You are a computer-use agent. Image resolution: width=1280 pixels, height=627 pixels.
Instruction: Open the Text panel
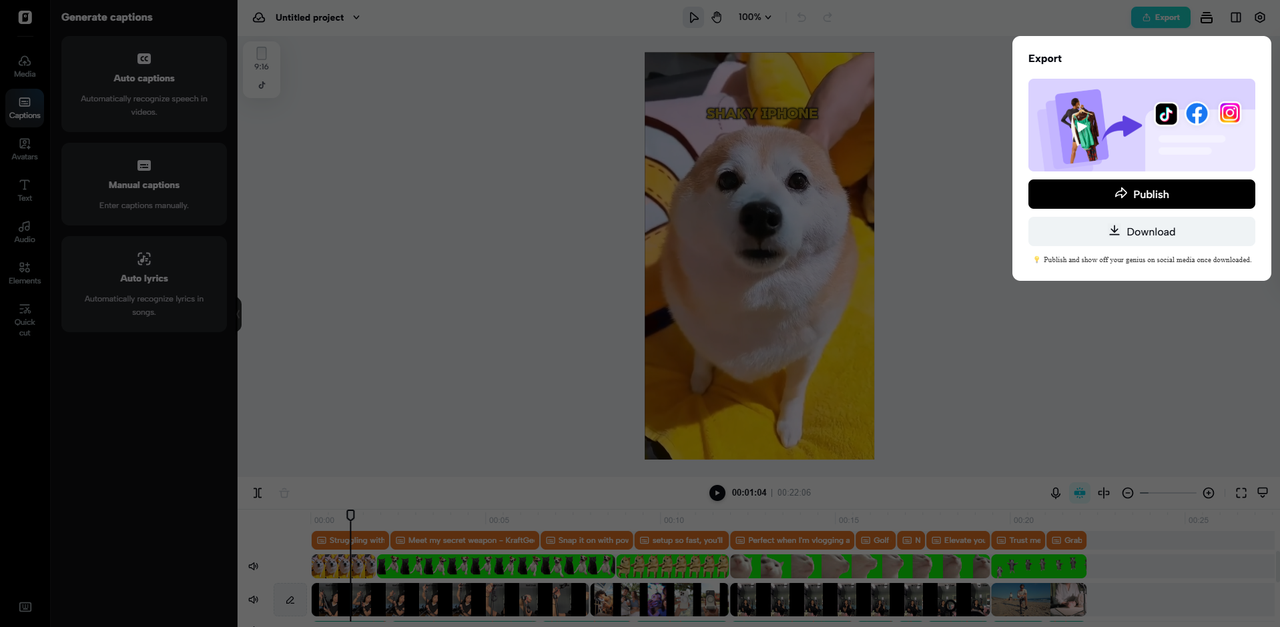(24, 190)
